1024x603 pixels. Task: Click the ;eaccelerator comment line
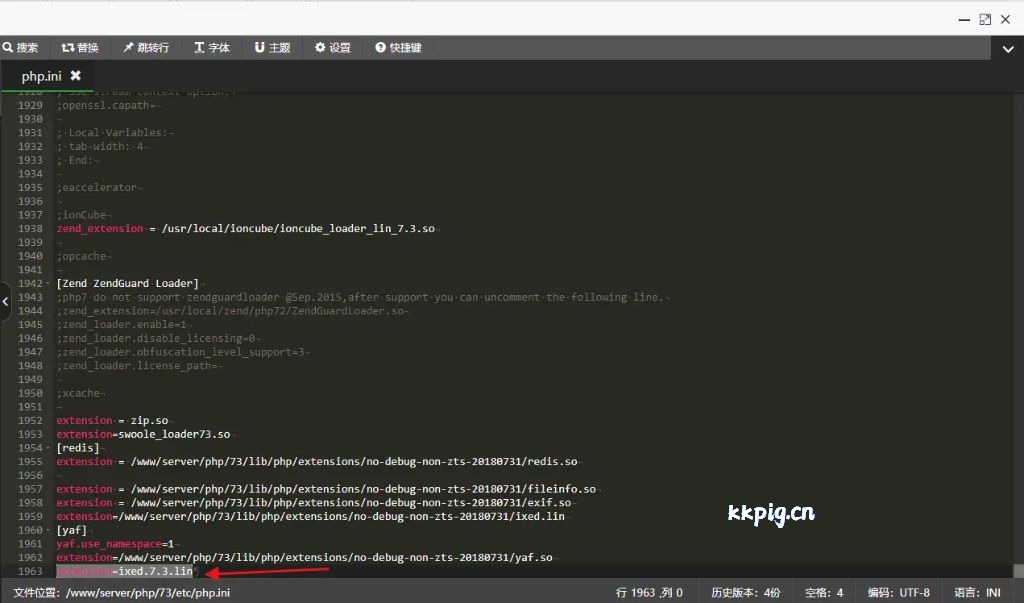pyautogui.click(x=97, y=187)
